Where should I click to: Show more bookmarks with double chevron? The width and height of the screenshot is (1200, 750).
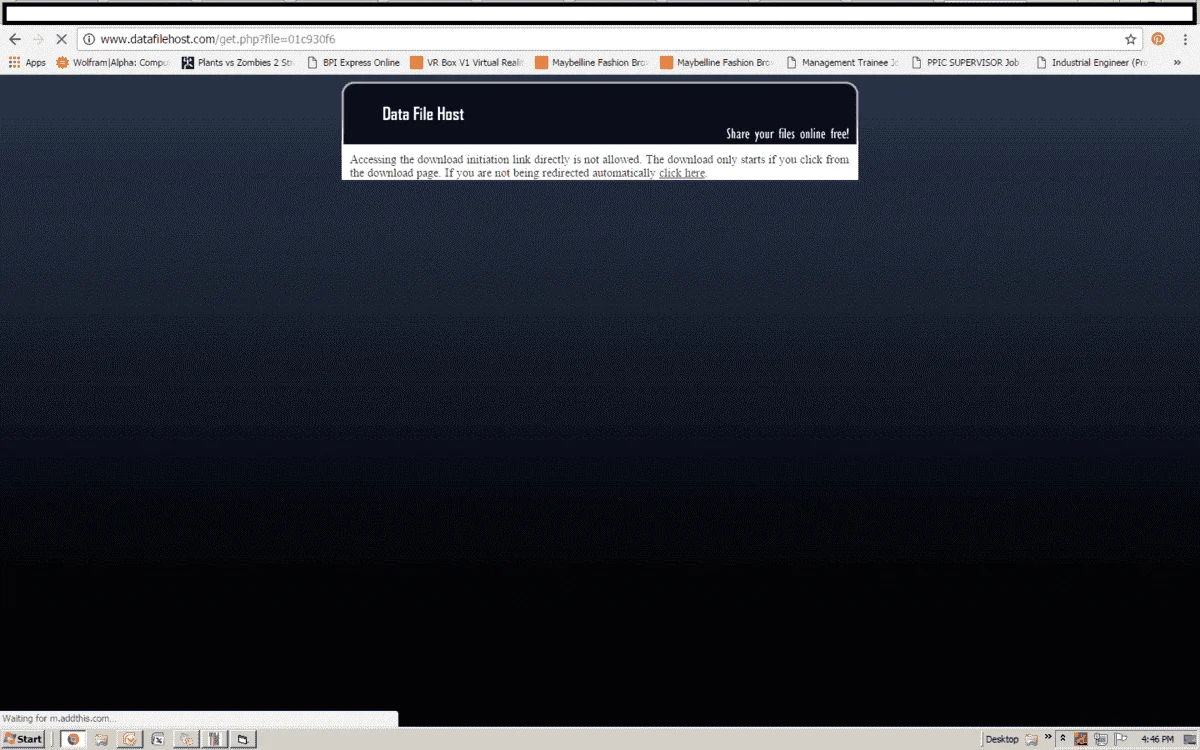point(1176,62)
